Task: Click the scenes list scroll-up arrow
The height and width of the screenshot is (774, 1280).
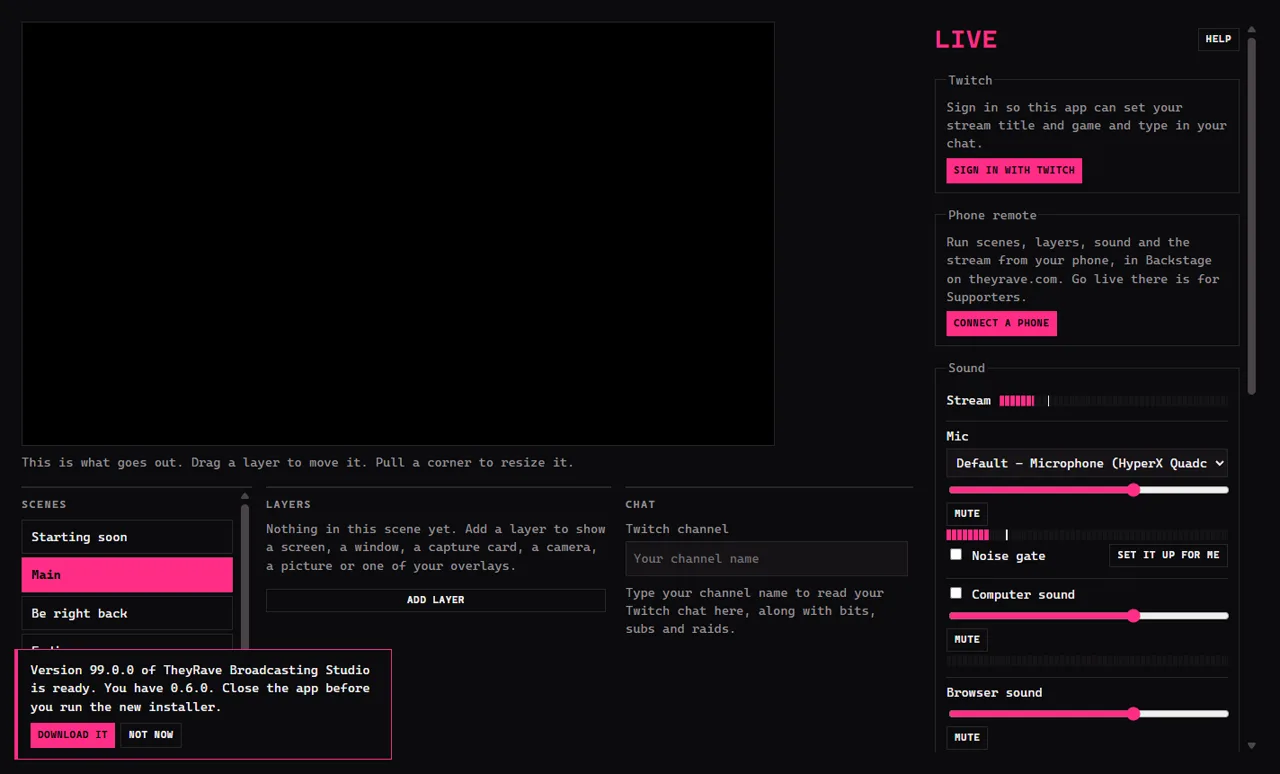Action: tap(245, 496)
